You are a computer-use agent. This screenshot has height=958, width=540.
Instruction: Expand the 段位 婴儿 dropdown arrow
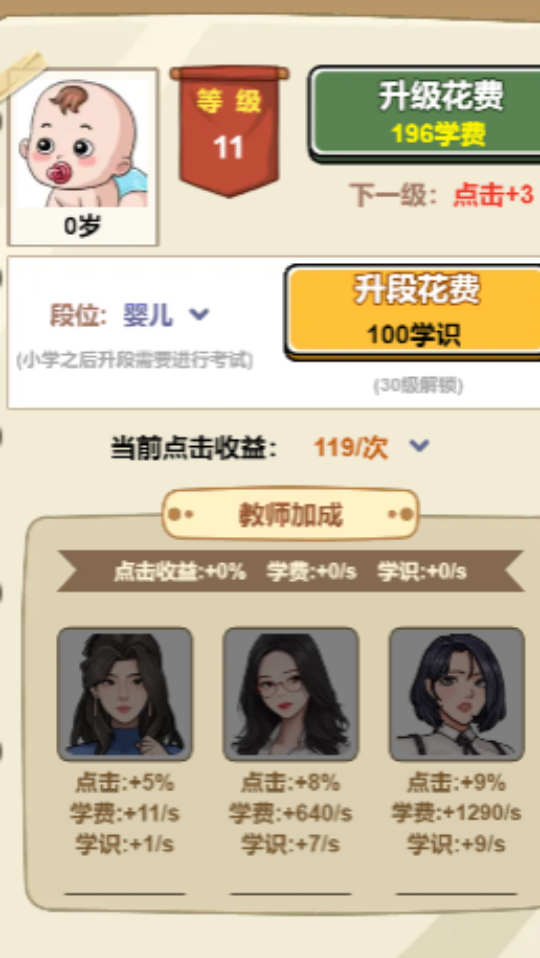tap(199, 315)
